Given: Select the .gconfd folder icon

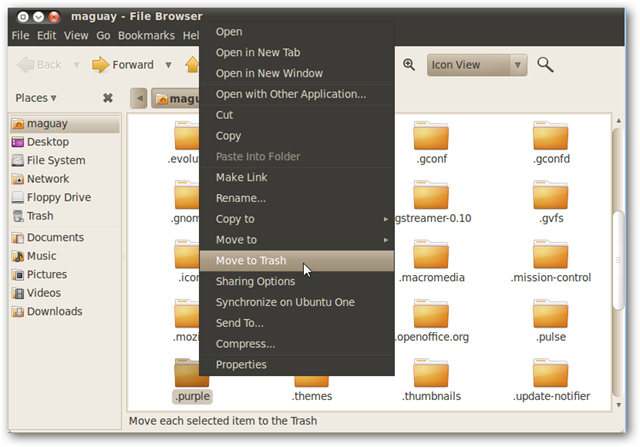Looking at the screenshot, I should tap(551, 136).
